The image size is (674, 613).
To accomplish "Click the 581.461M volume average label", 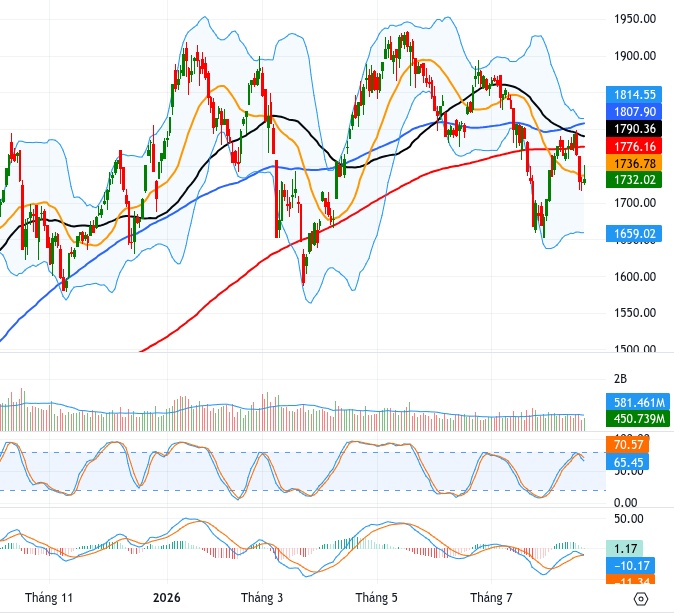I will [x=638, y=403].
